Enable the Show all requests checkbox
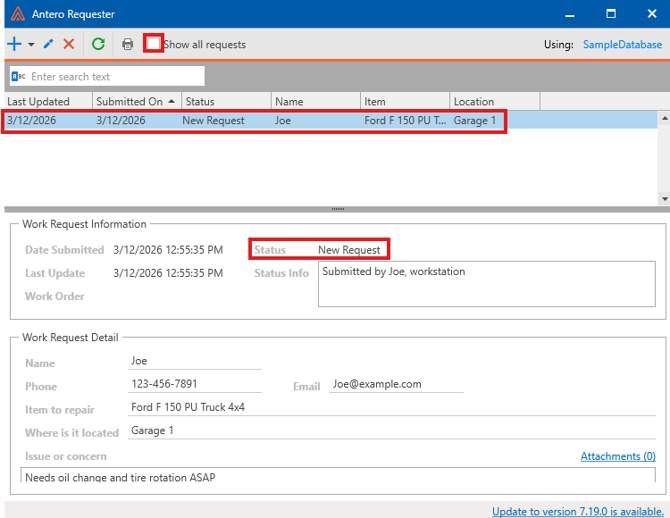The width and height of the screenshot is (670, 518). (x=153, y=44)
